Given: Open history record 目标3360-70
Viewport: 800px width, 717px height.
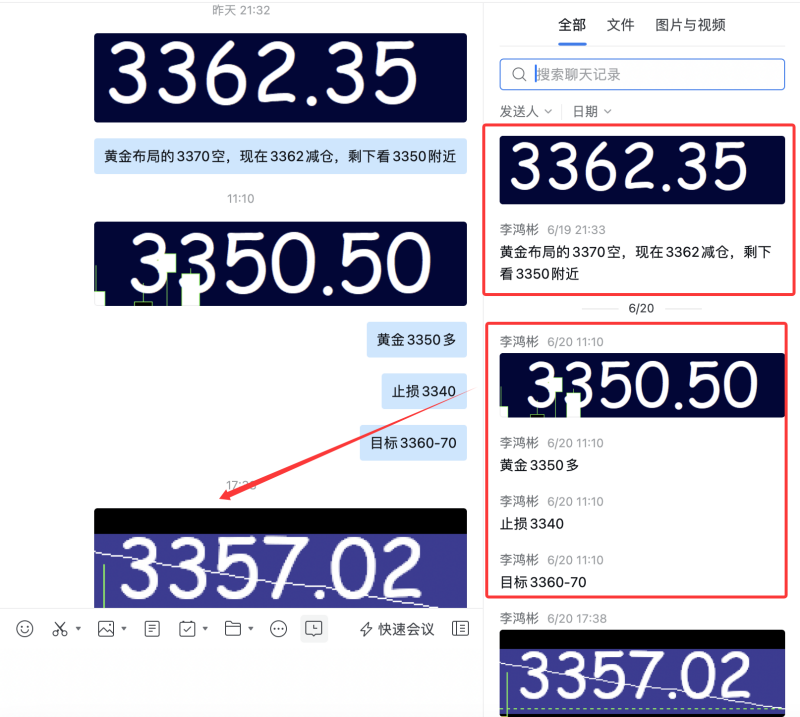Looking at the screenshot, I should [x=543, y=582].
